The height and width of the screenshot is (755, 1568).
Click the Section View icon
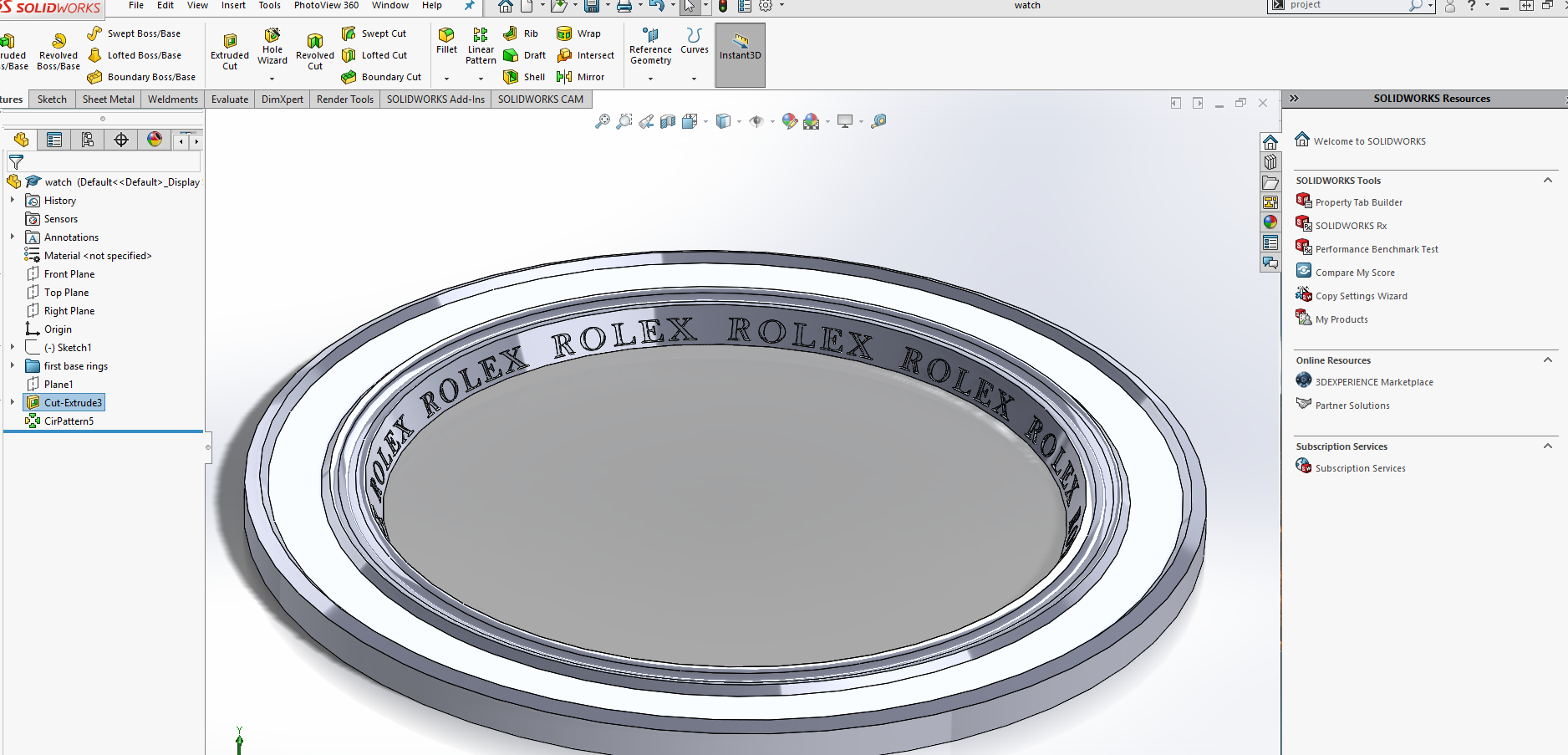coord(667,122)
